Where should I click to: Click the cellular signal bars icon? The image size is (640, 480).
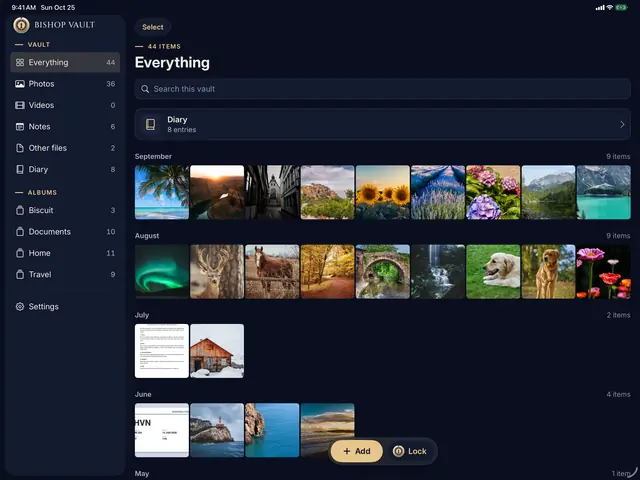pyautogui.click(x=600, y=8)
